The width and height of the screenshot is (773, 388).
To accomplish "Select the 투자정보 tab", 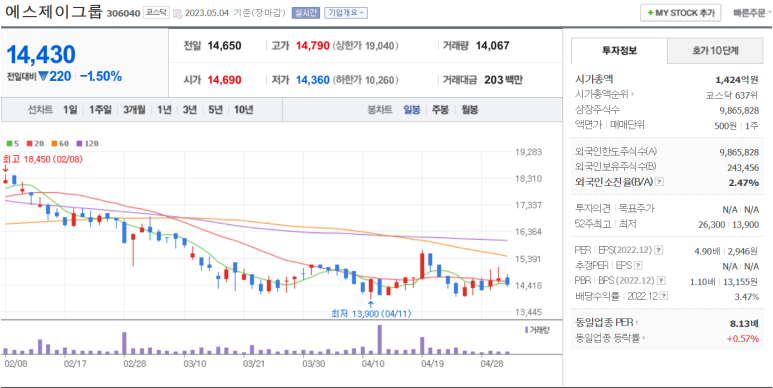I will (x=619, y=50).
